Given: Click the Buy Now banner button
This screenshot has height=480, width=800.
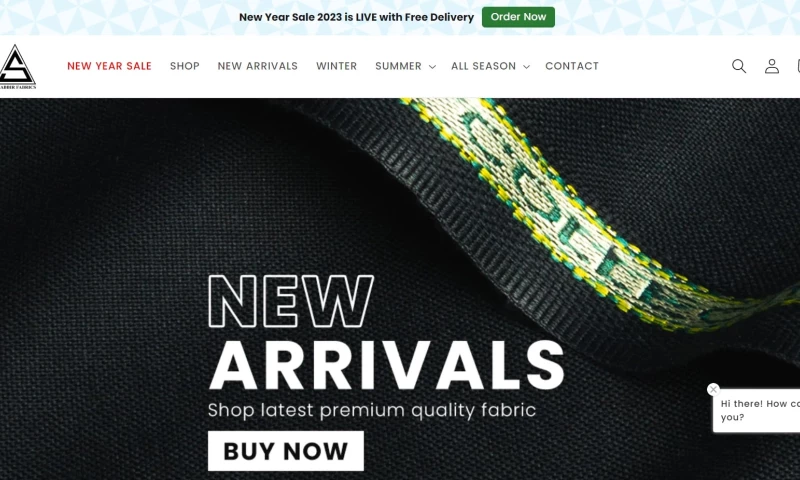Looking at the screenshot, I should (286, 451).
